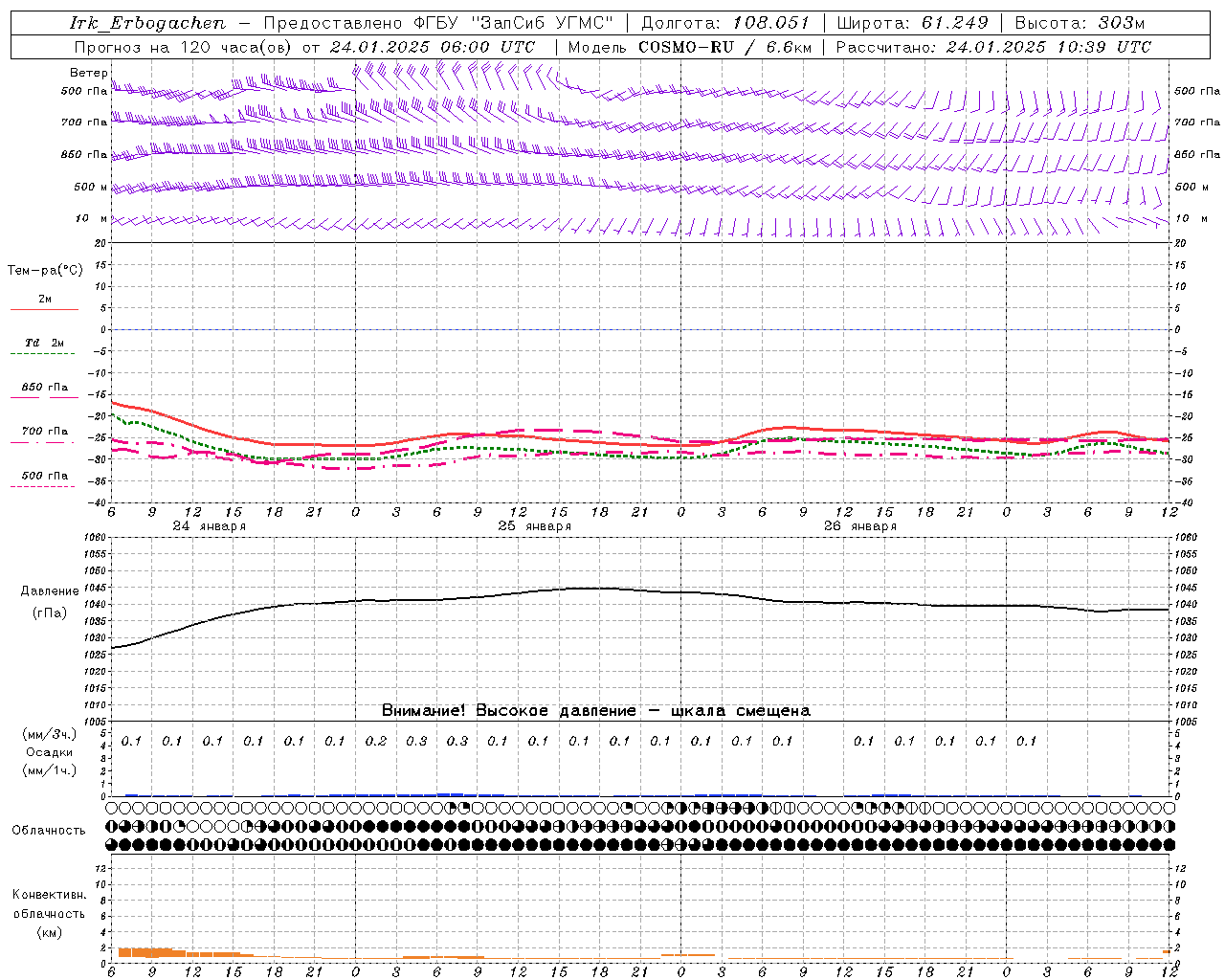Click the Тем-ра(°C) axis title
Screen dimensions: 1225x980
(x=45, y=271)
